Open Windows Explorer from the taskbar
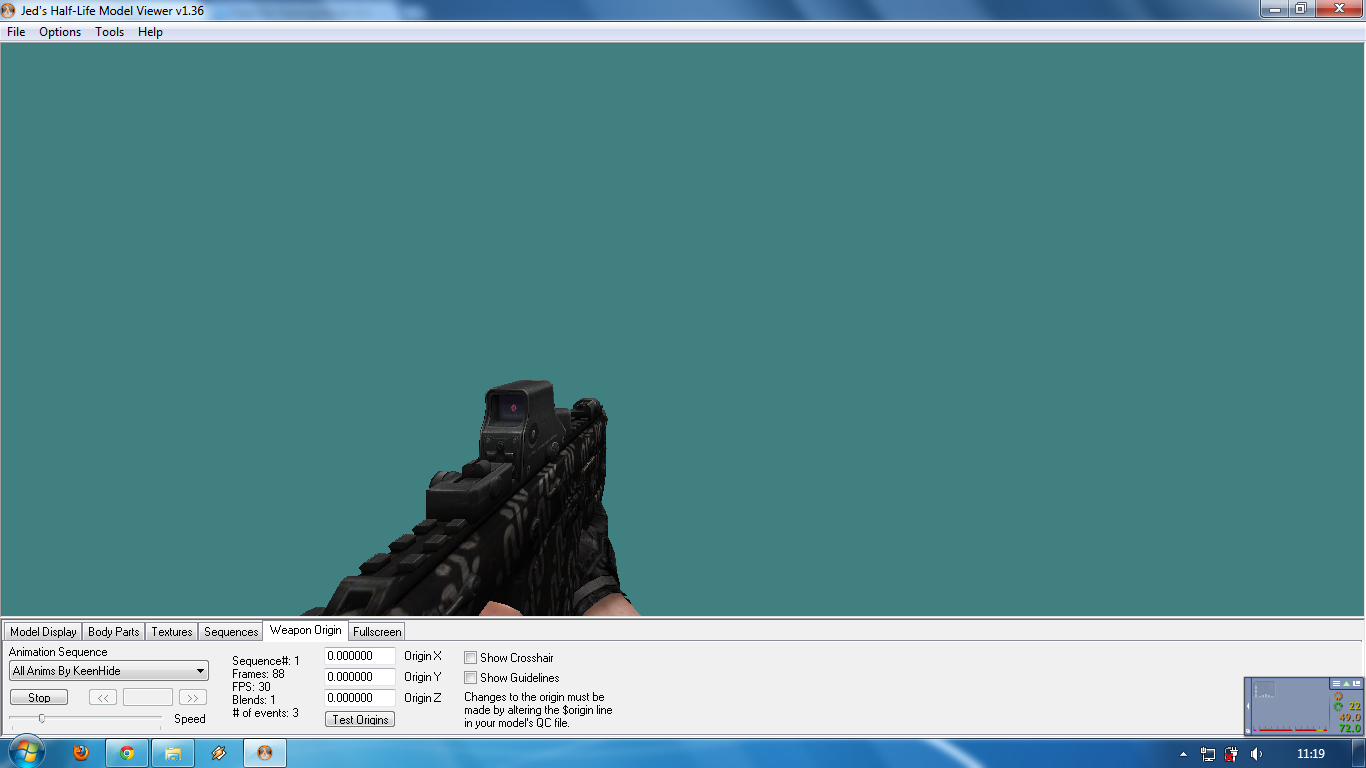Viewport: 1366px width, 768px height. click(x=173, y=753)
